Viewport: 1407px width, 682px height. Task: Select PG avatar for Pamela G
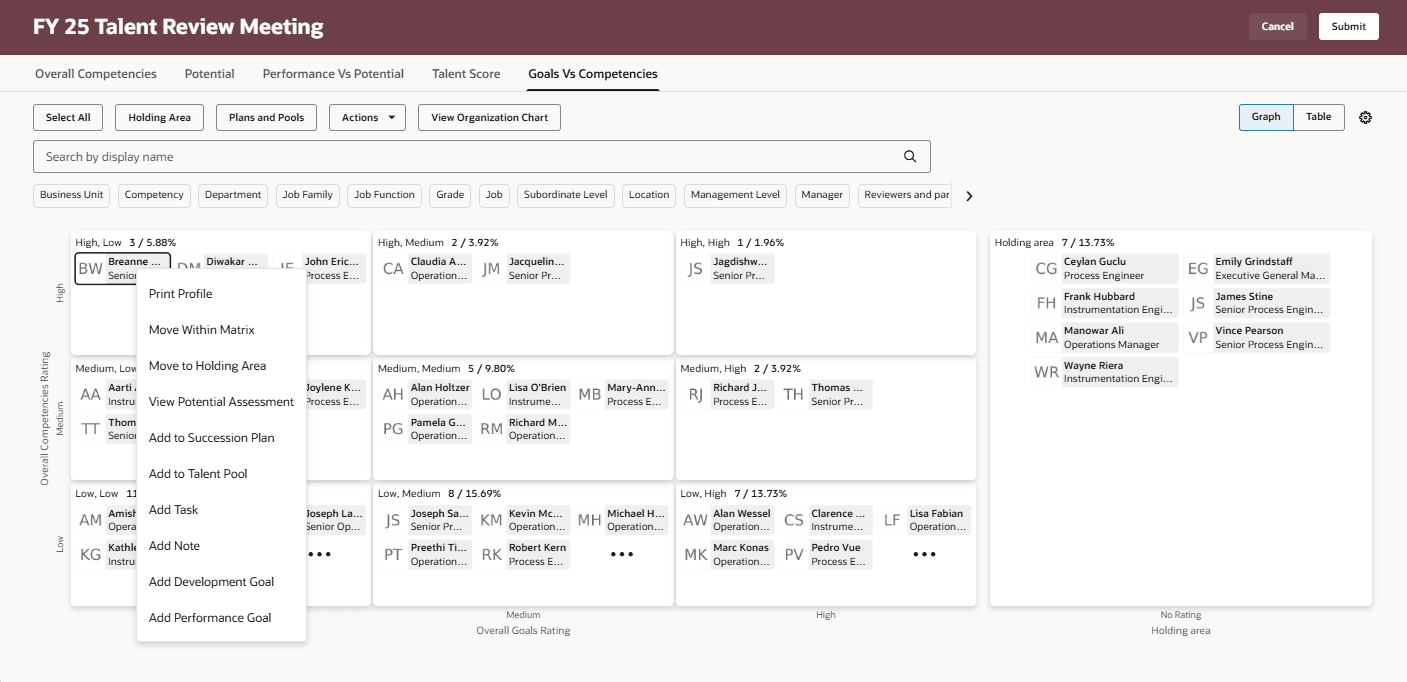(393, 428)
